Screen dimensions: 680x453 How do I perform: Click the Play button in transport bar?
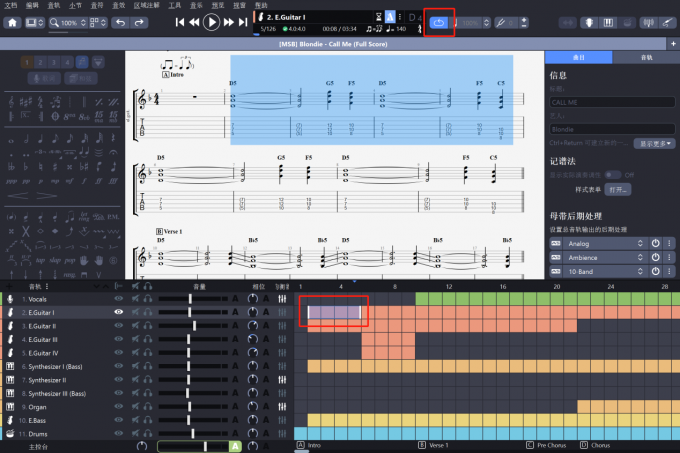point(212,22)
